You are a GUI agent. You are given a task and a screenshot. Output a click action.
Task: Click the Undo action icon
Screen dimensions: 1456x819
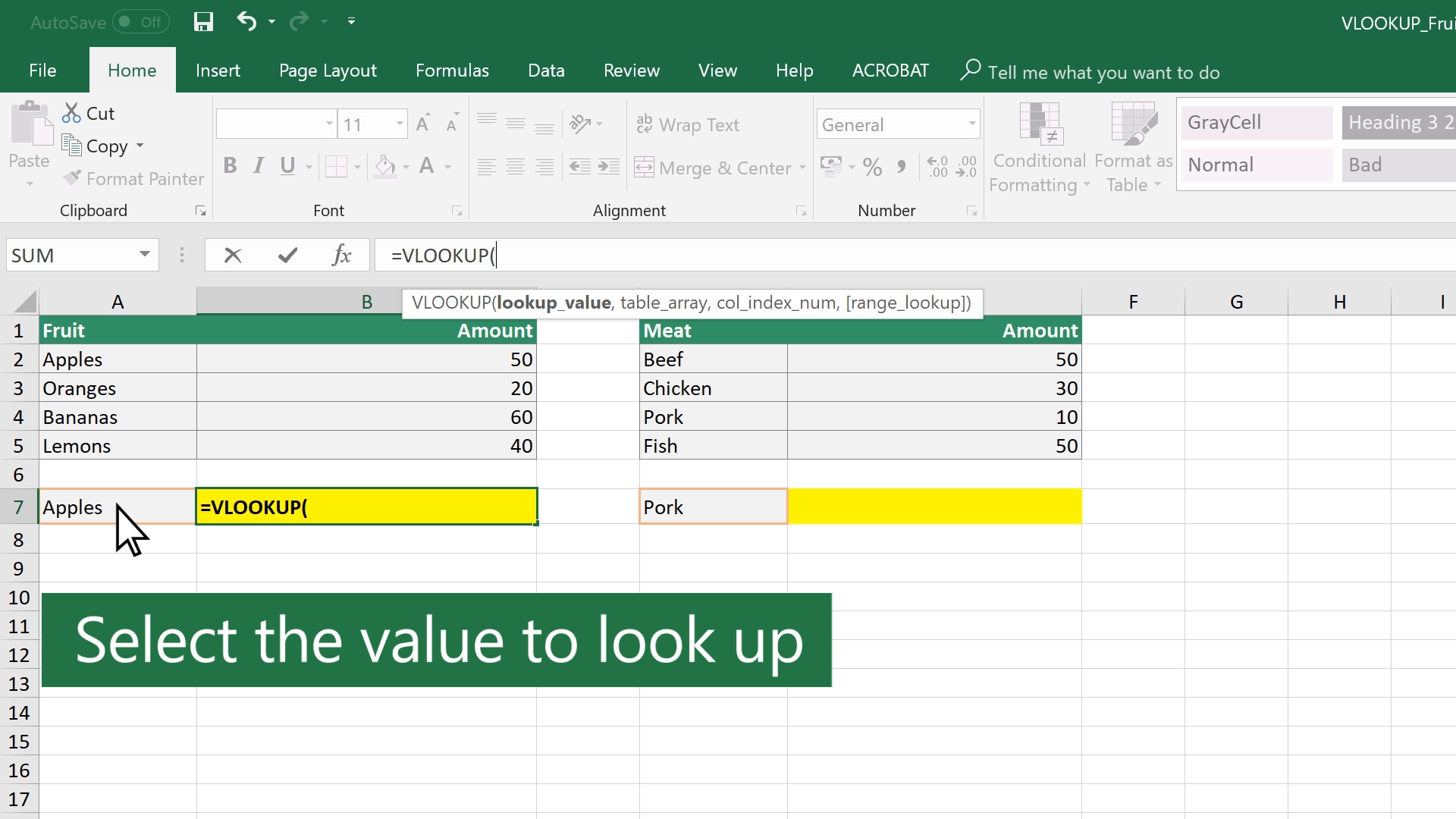click(246, 21)
